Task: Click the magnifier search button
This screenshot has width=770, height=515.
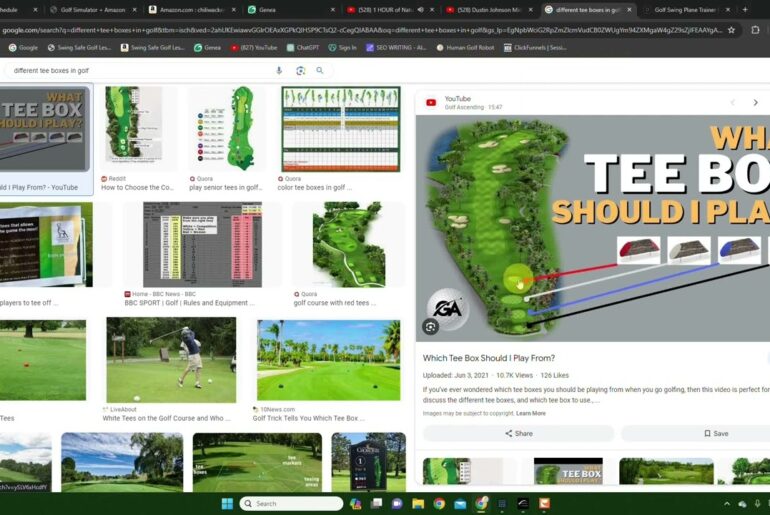Action: point(320,70)
